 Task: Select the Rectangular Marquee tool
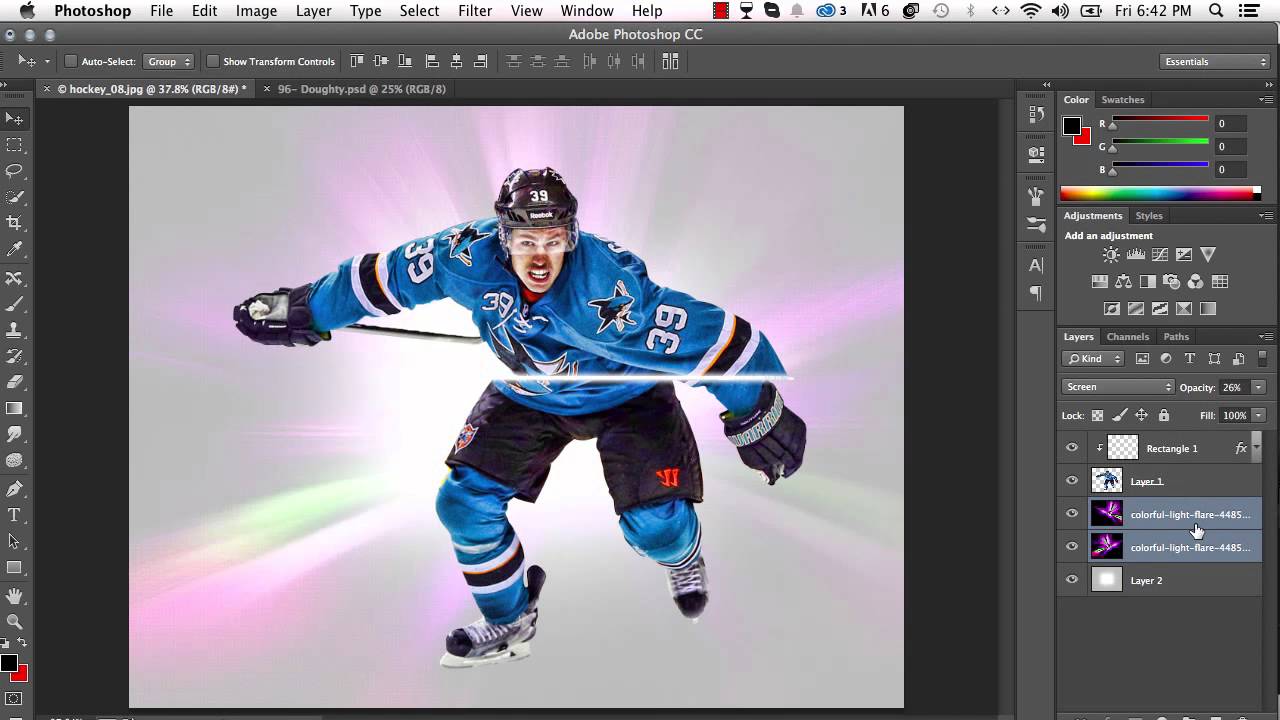pyautogui.click(x=14, y=145)
